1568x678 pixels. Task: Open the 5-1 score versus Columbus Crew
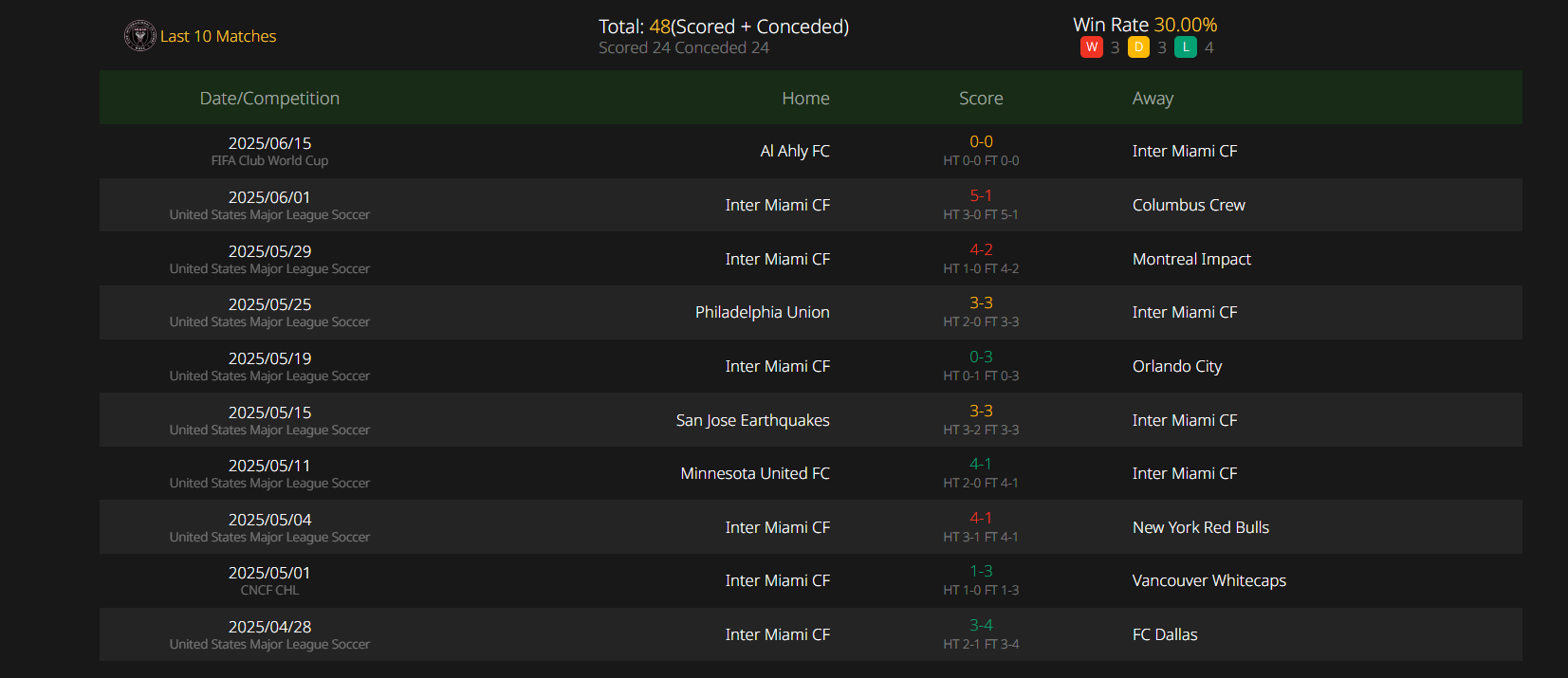tap(981, 195)
